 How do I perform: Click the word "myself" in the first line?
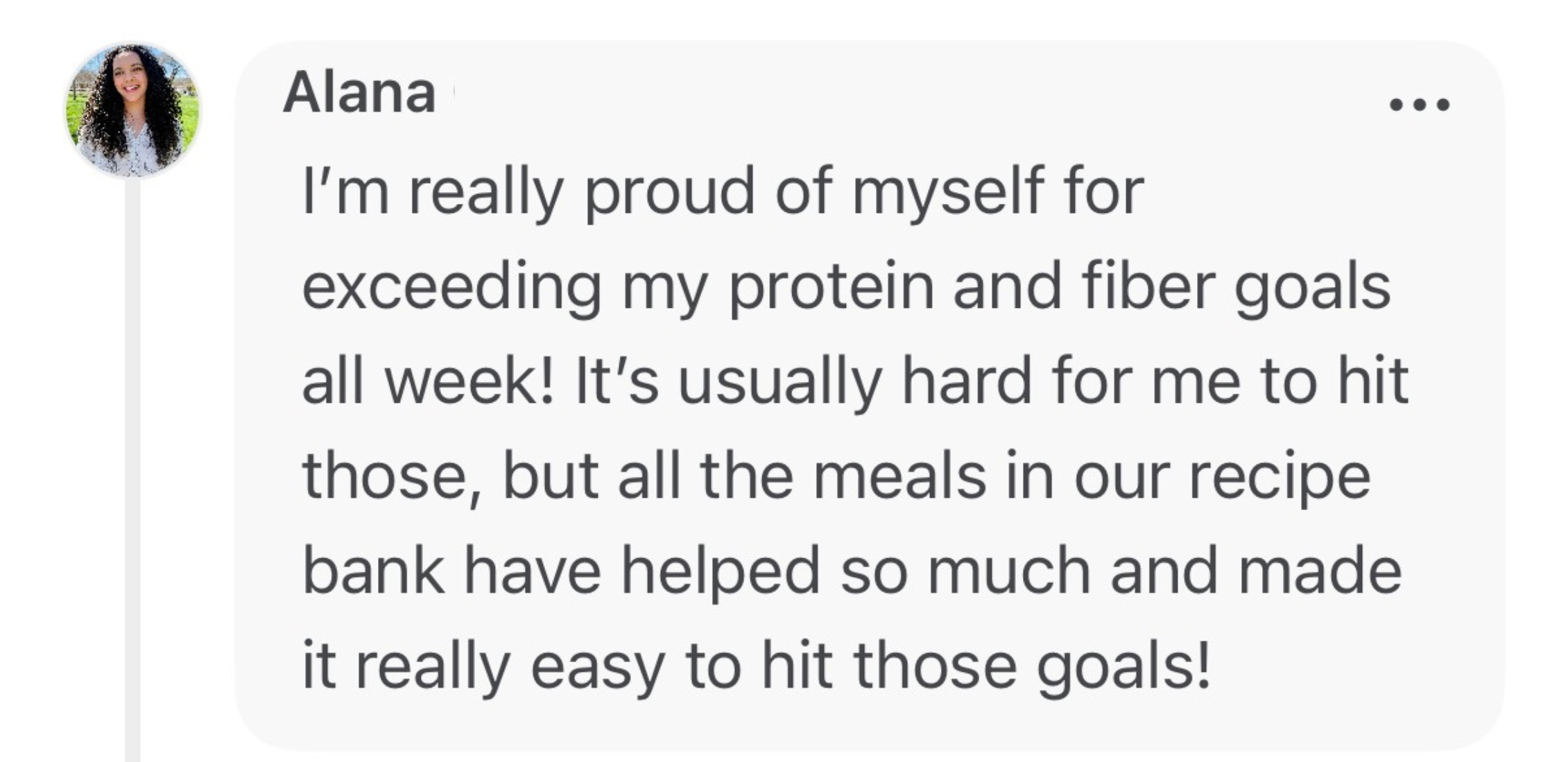click(947, 193)
